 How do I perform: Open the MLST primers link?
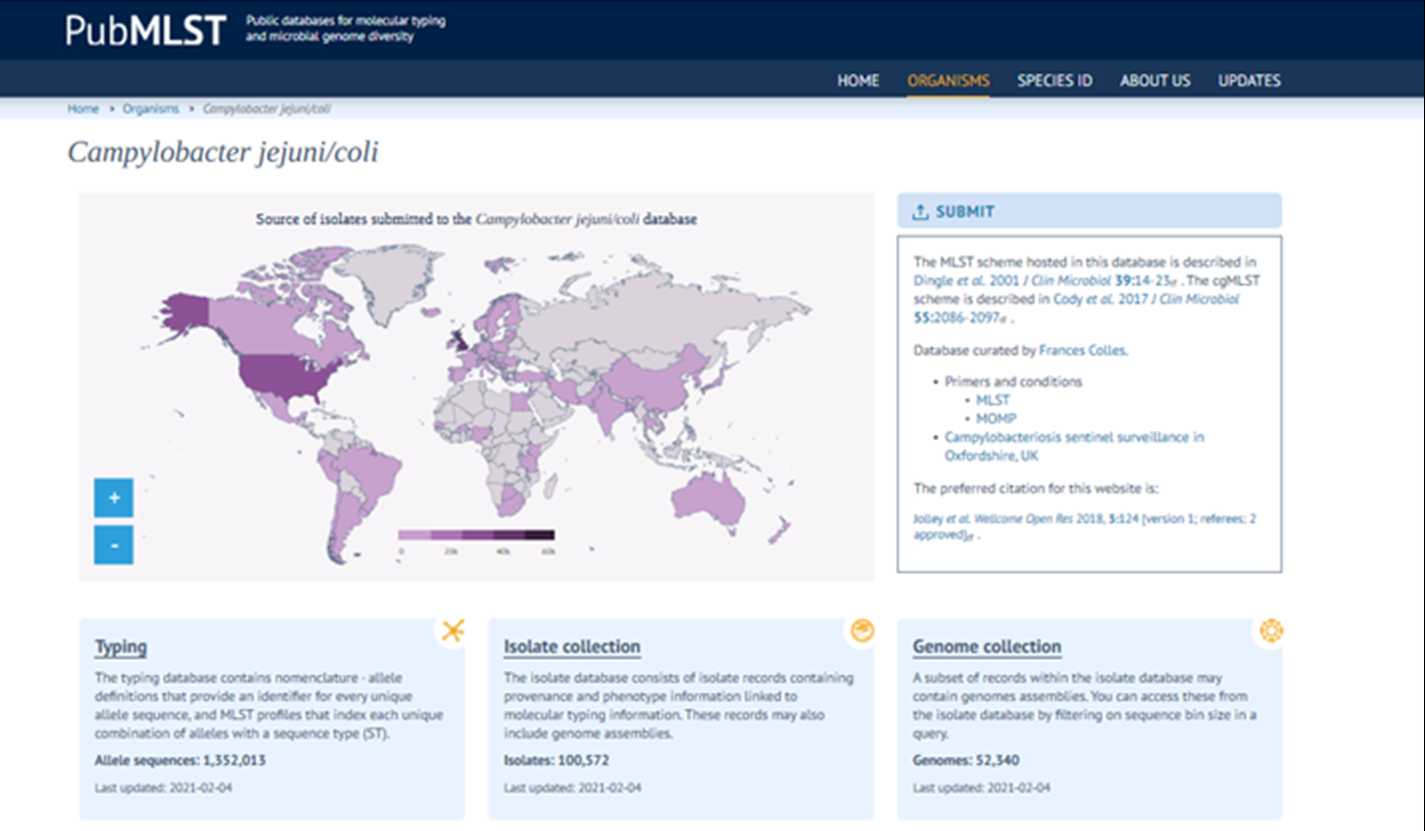(995, 399)
